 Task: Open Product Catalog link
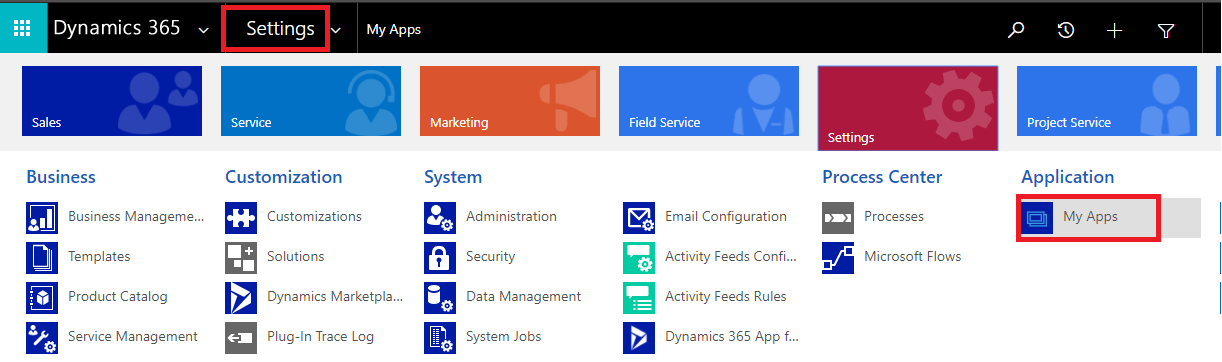point(118,297)
